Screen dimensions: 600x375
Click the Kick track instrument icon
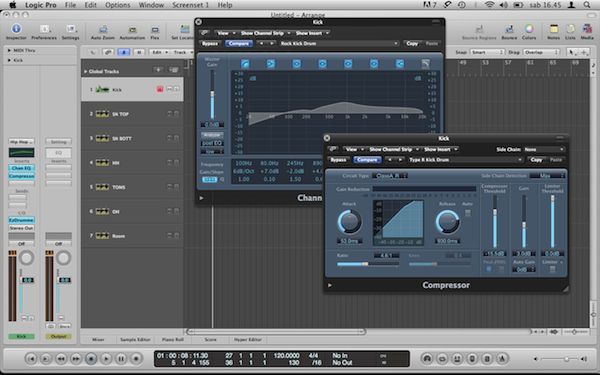[102, 89]
